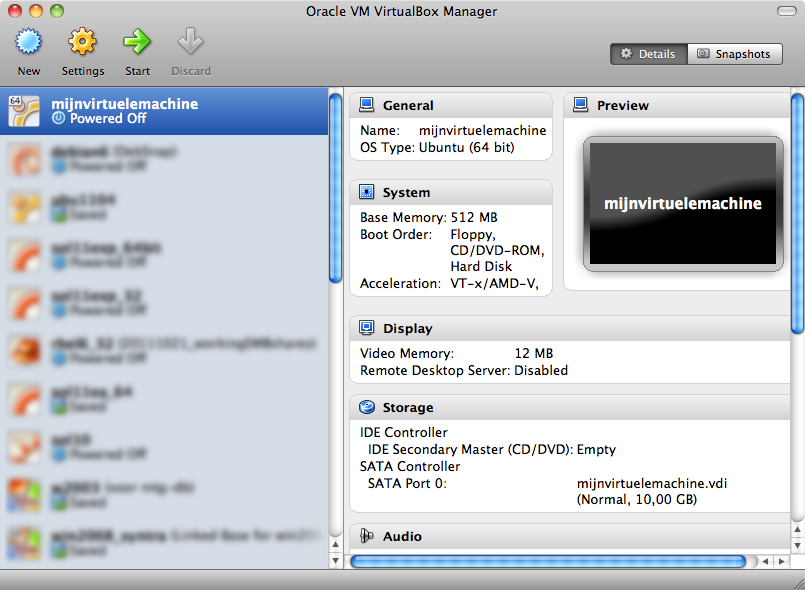Click 'Remote Desktop Server: Disabled' line
The image size is (805, 590).
click(x=464, y=371)
